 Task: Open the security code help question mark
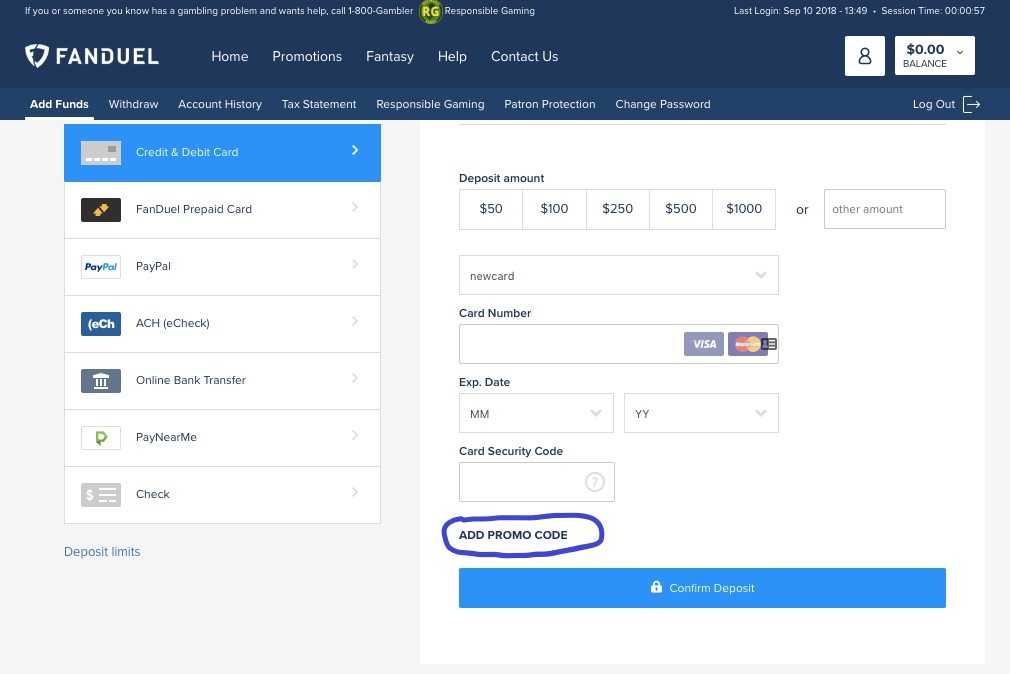(x=595, y=481)
